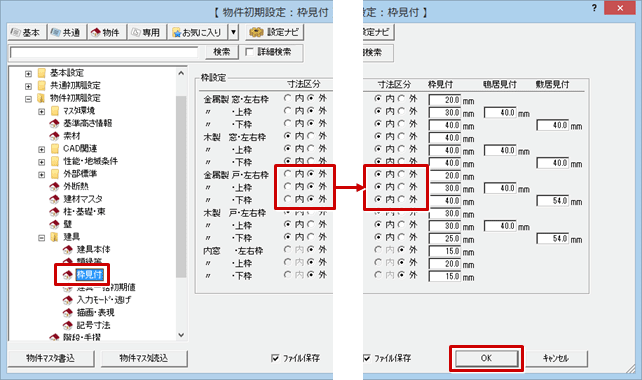This screenshot has width=642, height=380.
Task: Click the 専用 toolbar button
Action: pyautogui.click(x=146, y=32)
